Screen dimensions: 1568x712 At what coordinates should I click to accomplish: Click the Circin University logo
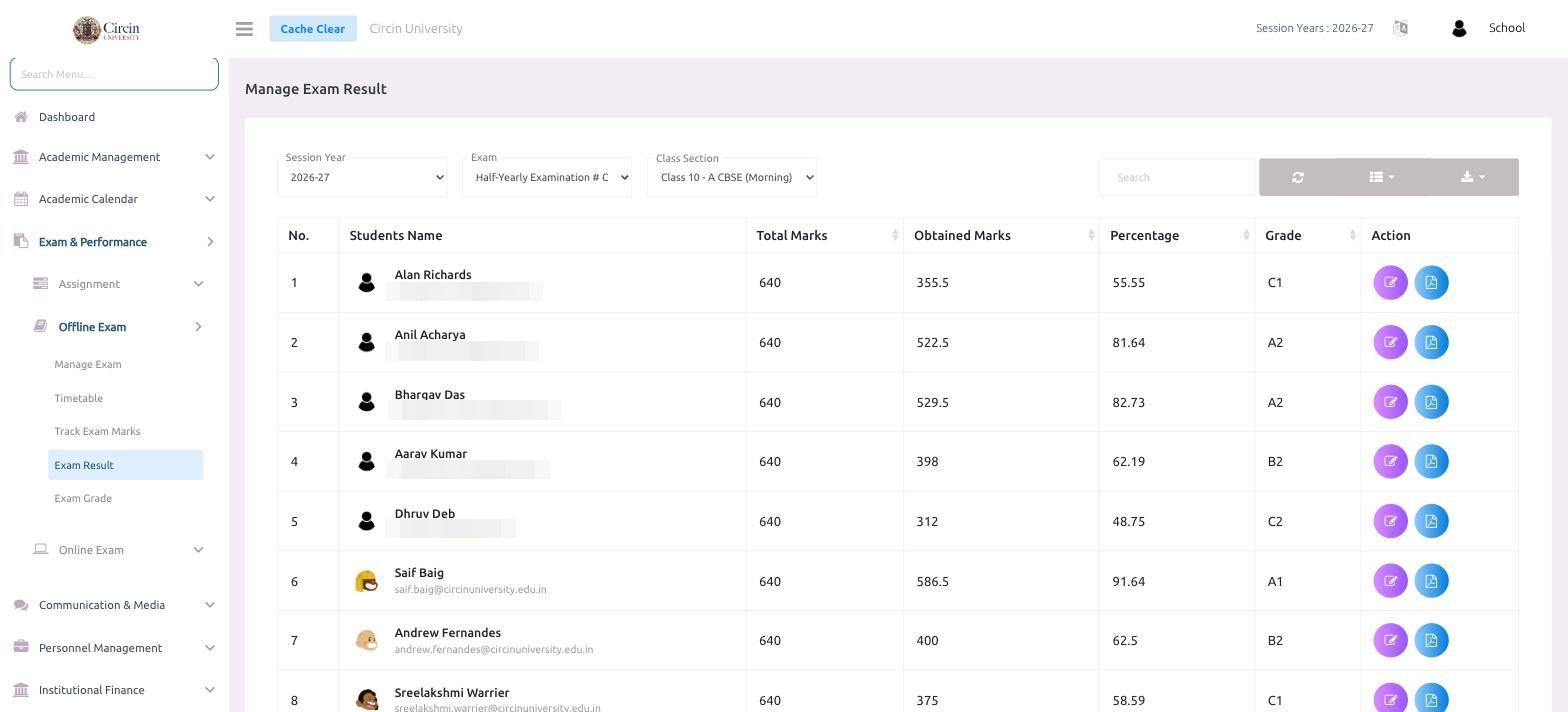pyautogui.click(x=107, y=29)
